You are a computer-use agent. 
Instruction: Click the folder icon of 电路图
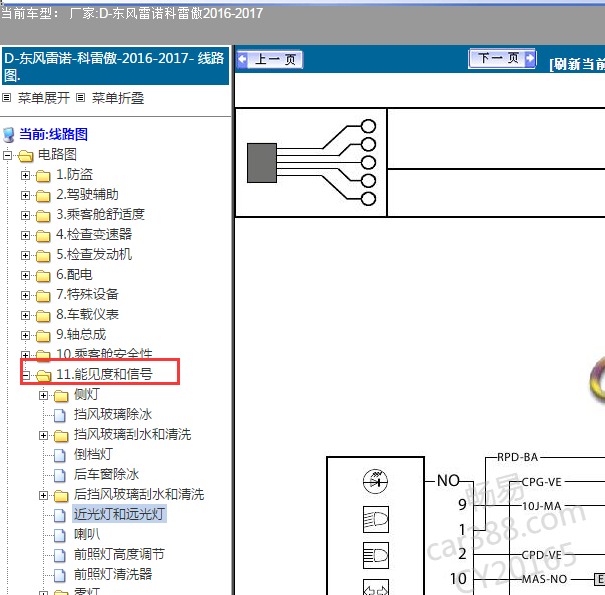[25, 156]
